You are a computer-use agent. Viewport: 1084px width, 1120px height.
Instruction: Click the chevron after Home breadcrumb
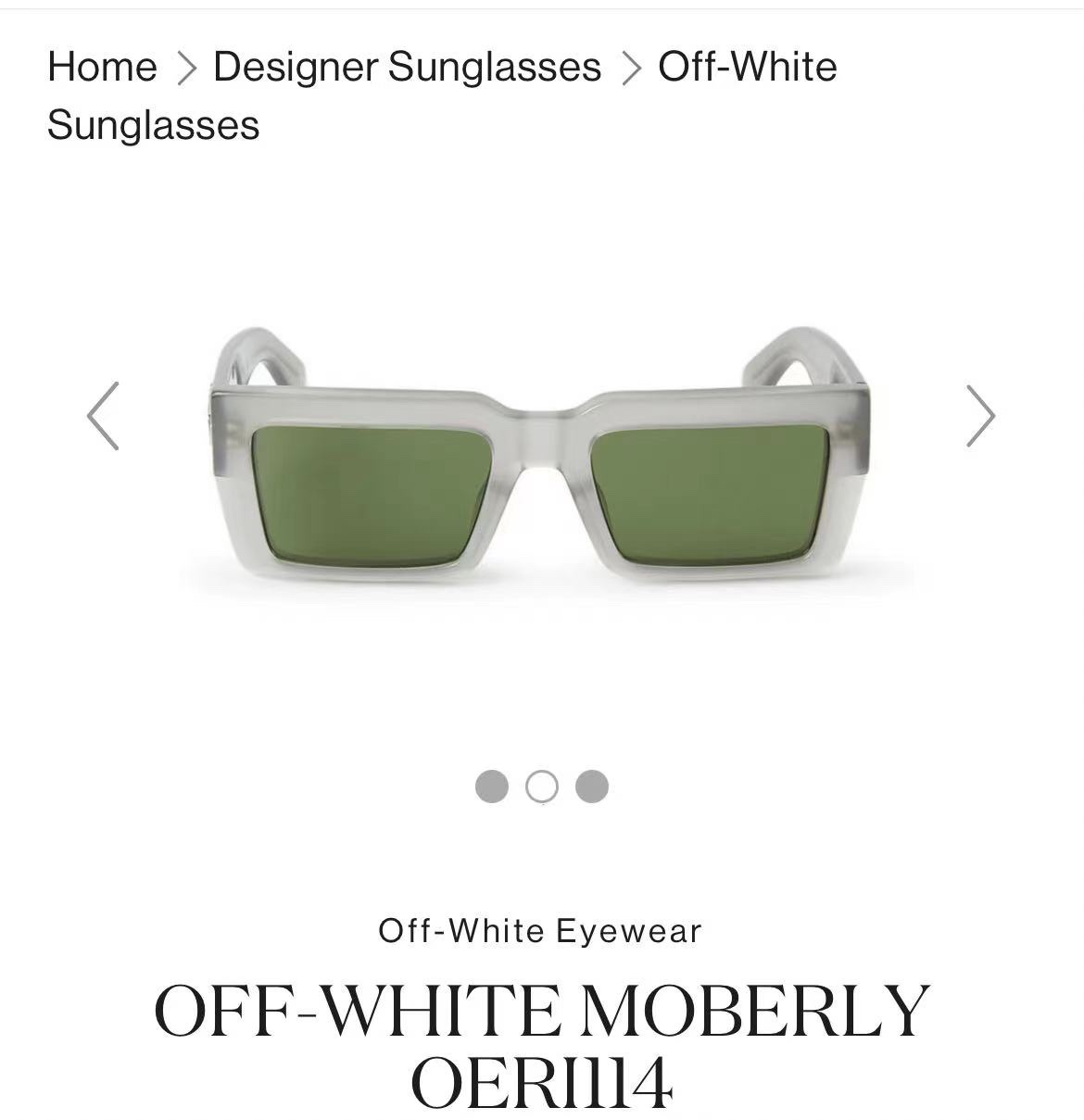(186, 68)
